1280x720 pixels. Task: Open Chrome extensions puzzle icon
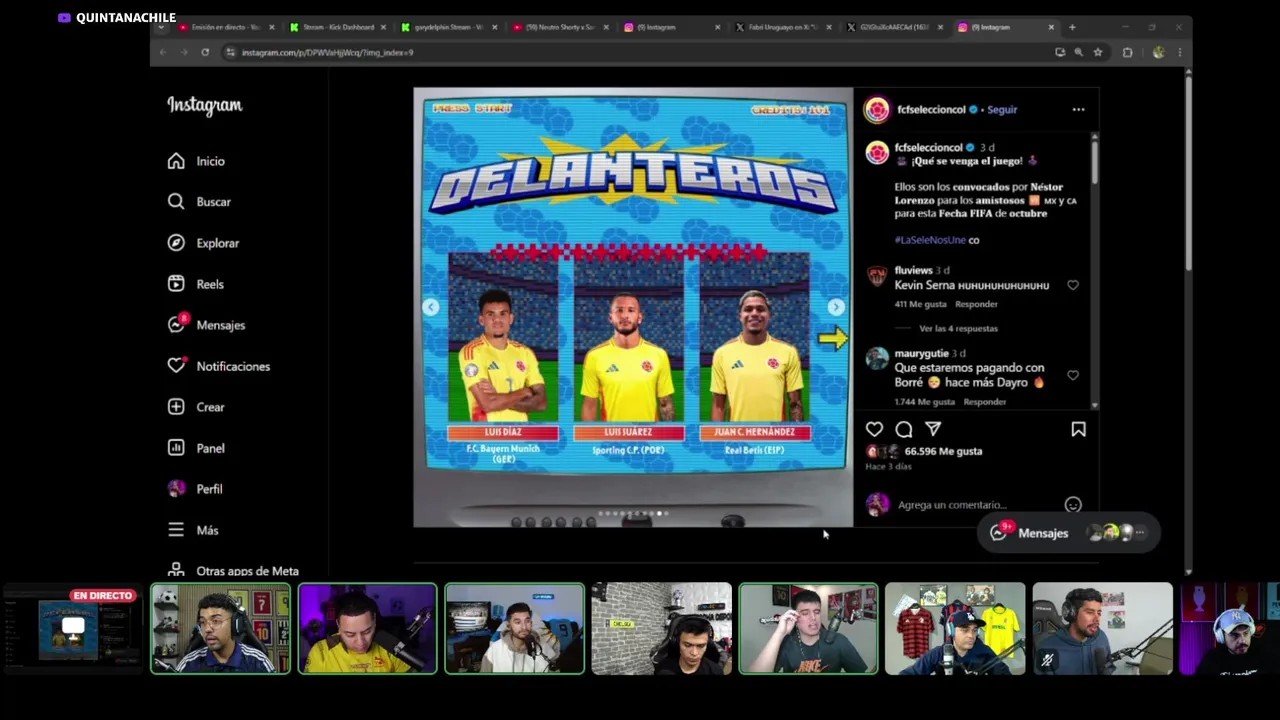click(1128, 52)
